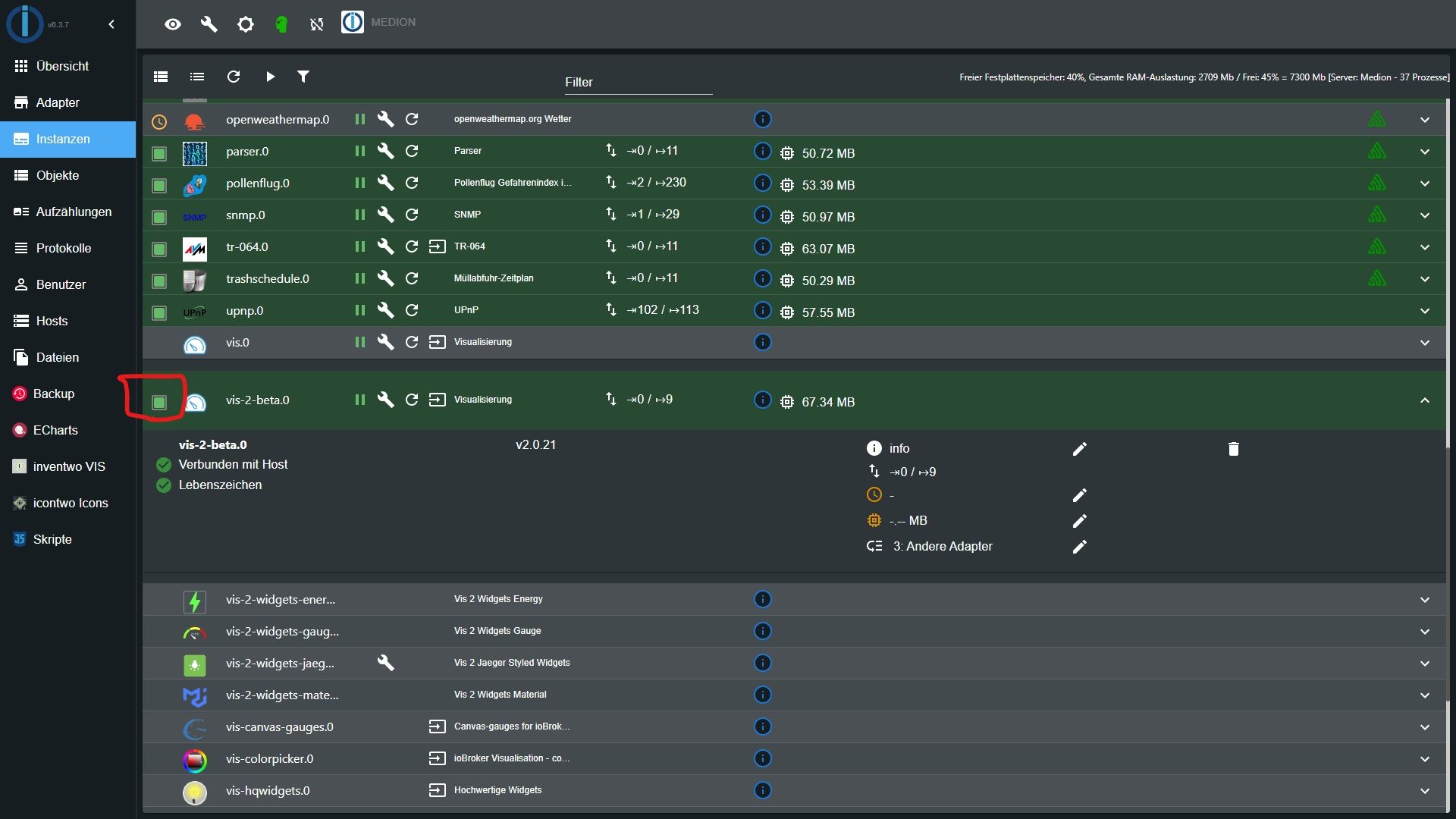Viewport: 1456px width, 819px height.
Task: Show info for upnp.0 instance
Action: click(763, 310)
